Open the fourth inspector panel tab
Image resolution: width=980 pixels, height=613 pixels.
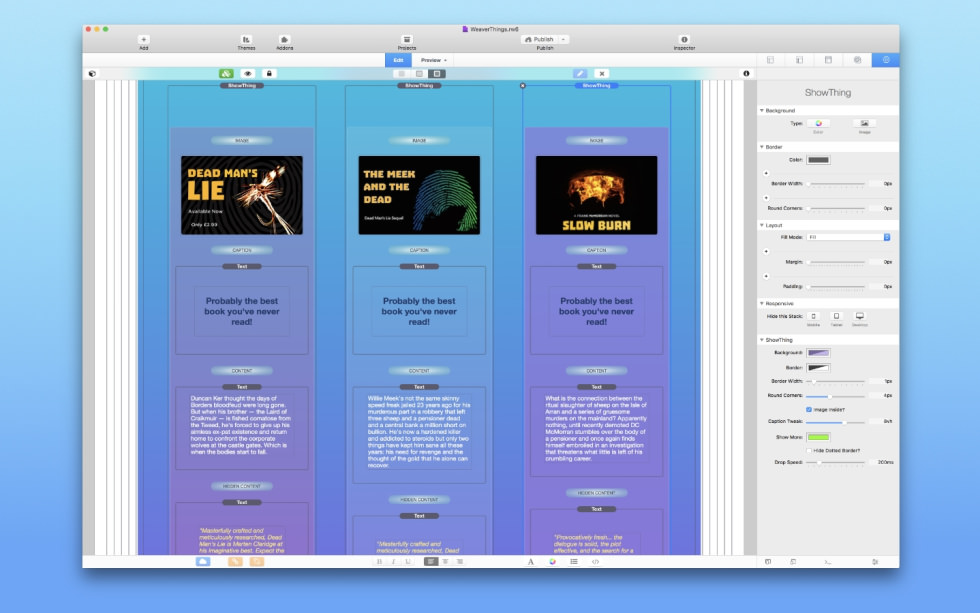(858, 60)
